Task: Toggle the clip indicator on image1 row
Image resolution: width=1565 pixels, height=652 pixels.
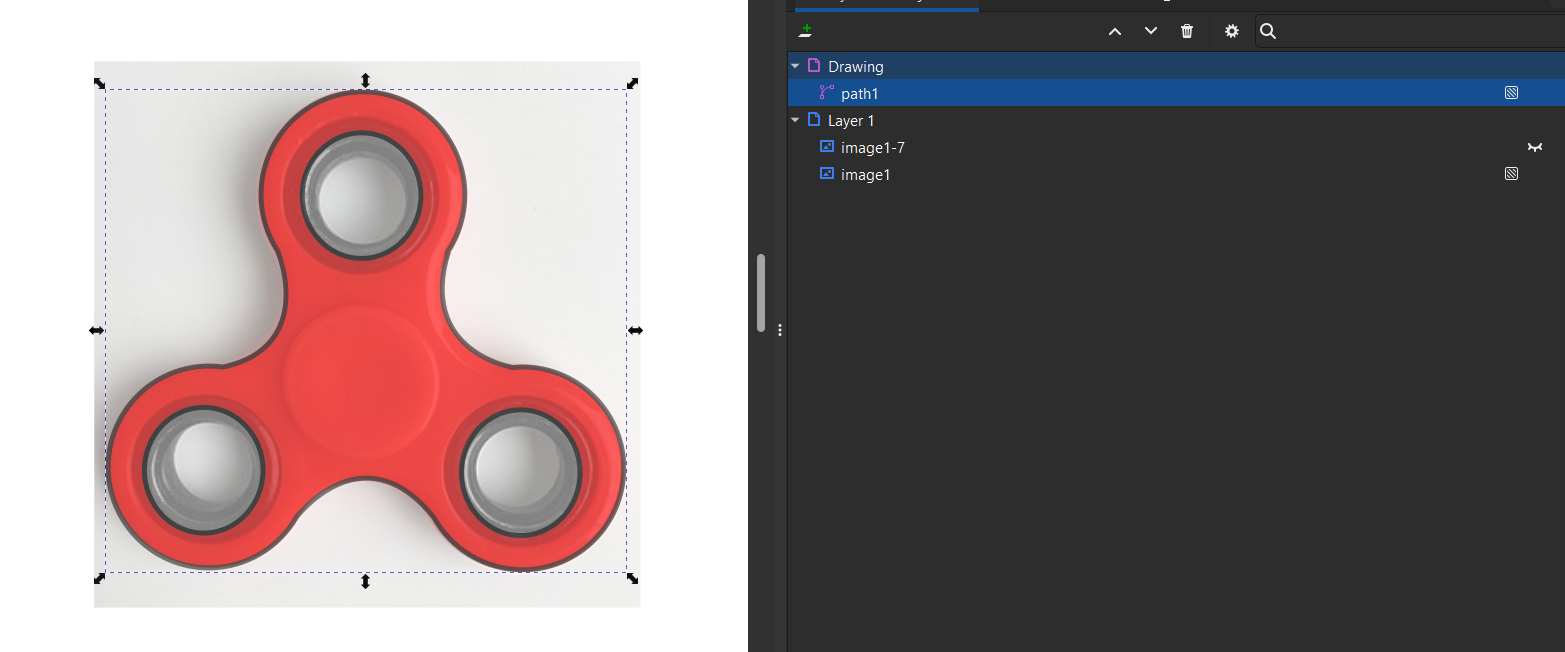Action: [1511, 174]
